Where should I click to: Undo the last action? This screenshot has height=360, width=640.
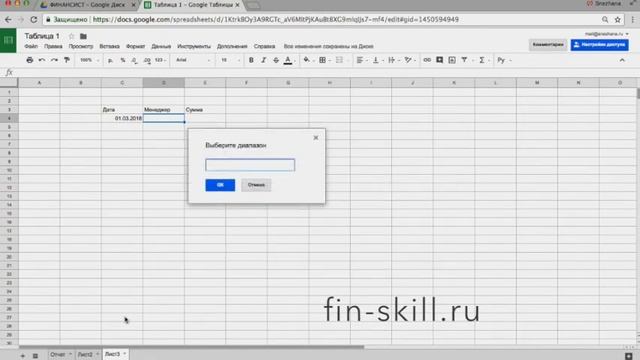click(42, 60)
